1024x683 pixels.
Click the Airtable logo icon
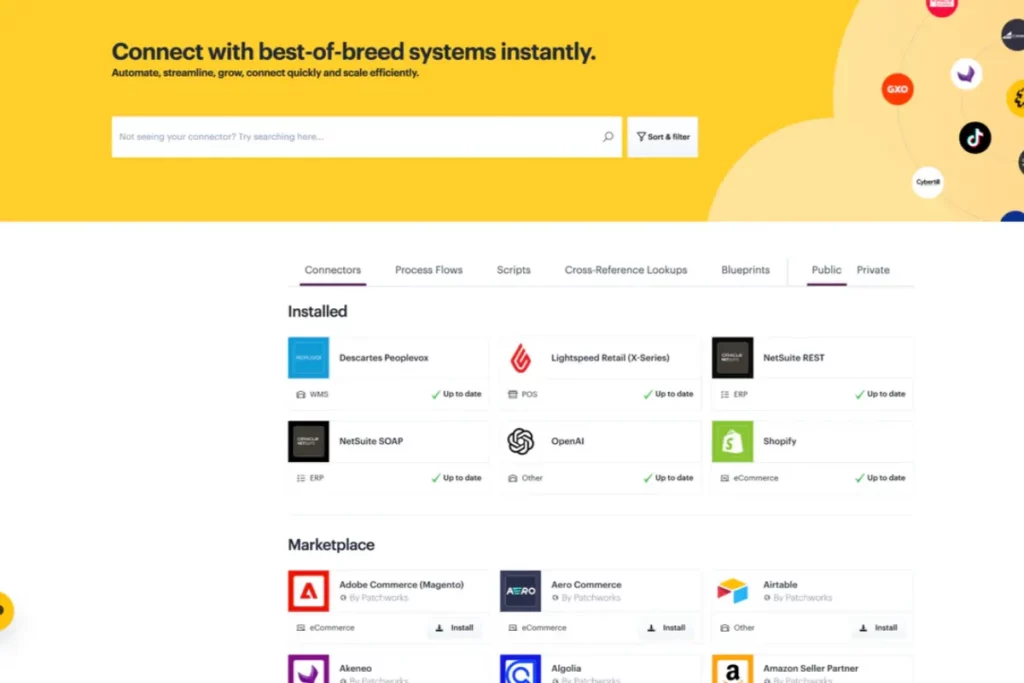[732, 591]
